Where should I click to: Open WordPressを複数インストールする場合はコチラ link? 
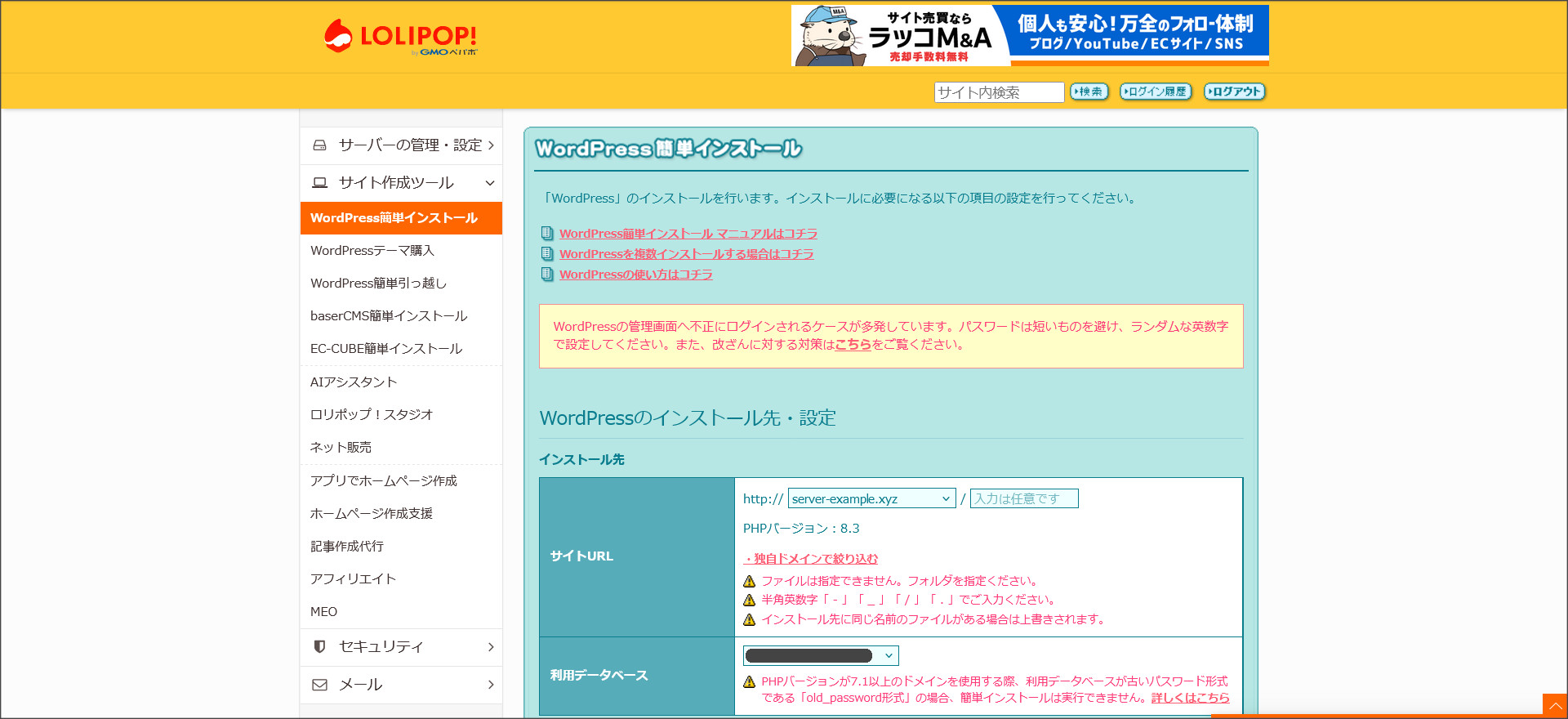tap(687, 254)
